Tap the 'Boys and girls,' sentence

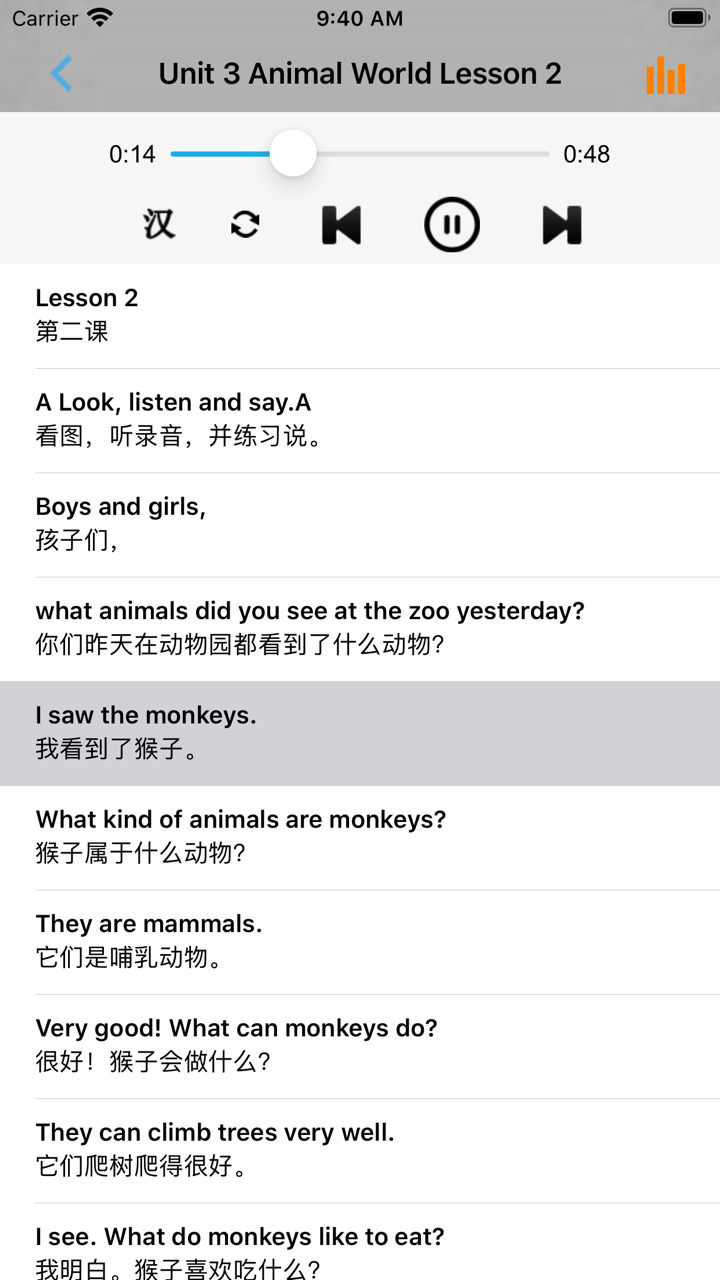tap(360, 523)
